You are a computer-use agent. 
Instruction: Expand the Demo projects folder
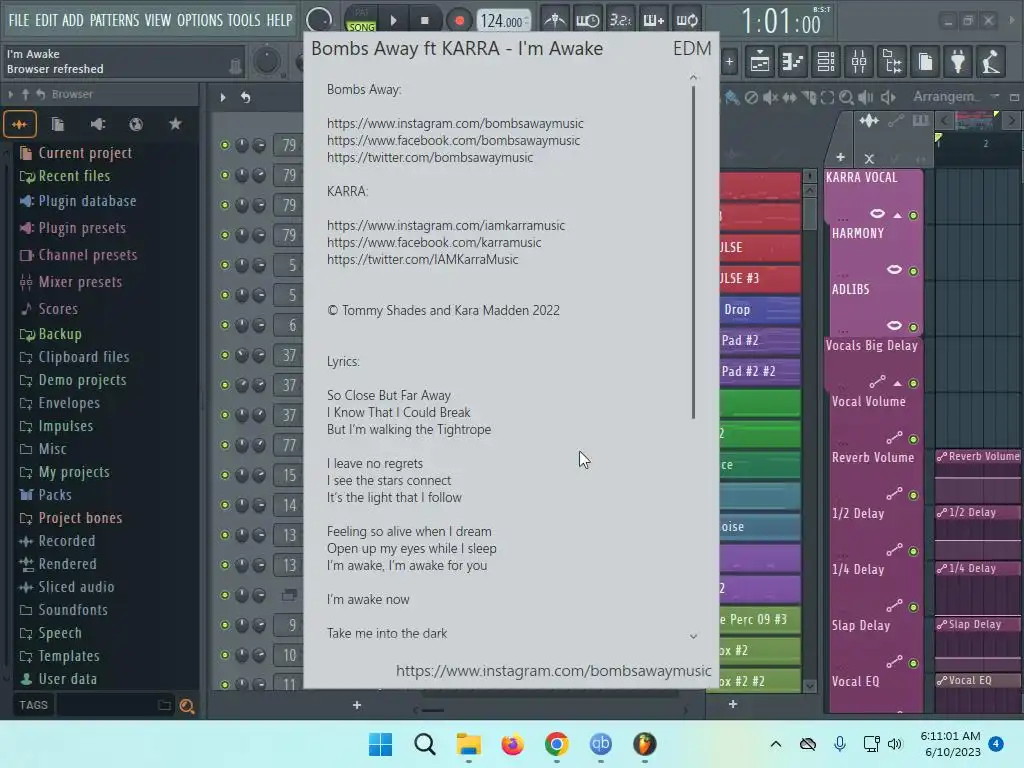tap(72, 380)
